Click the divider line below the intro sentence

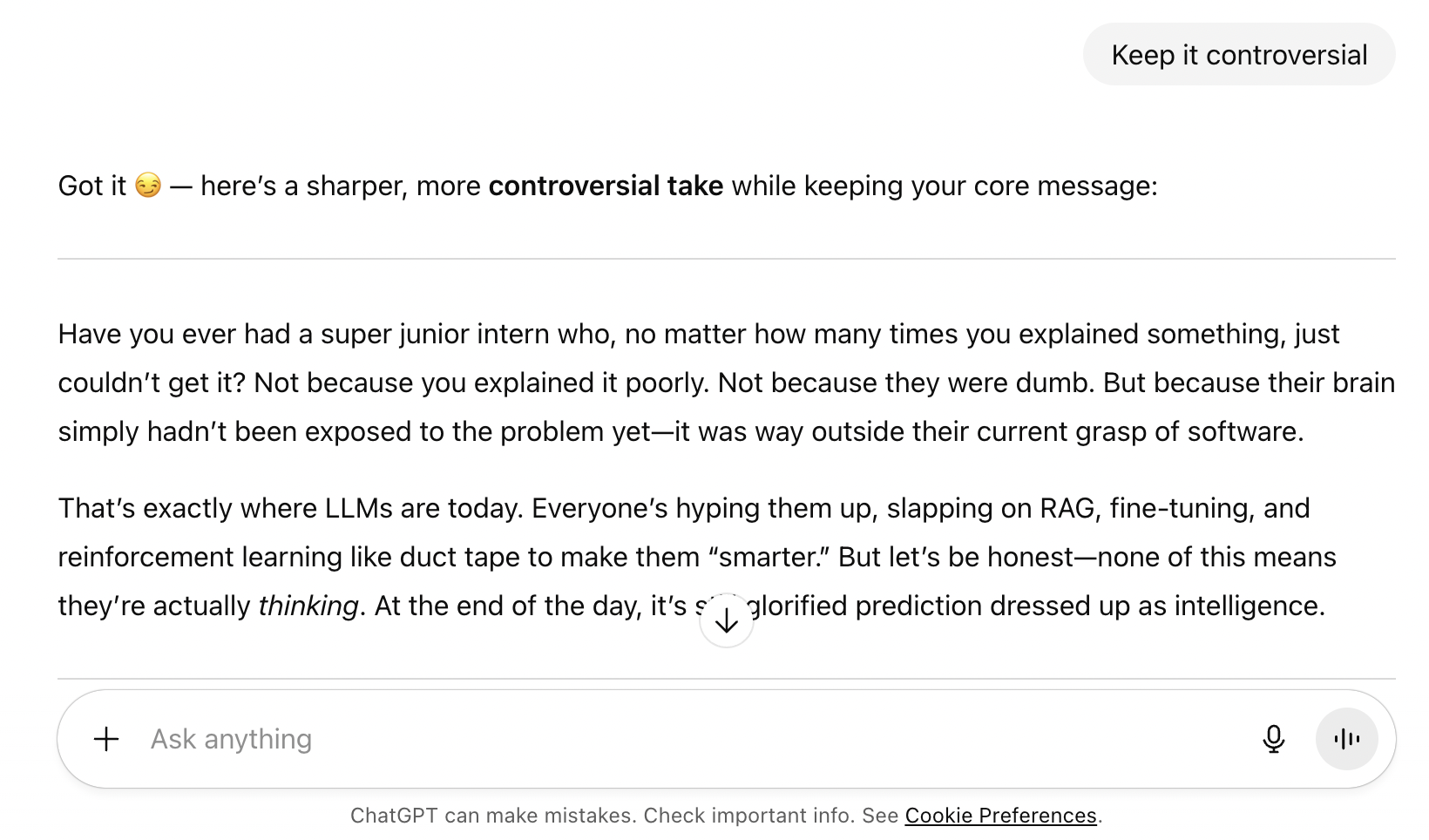(726, 259)
